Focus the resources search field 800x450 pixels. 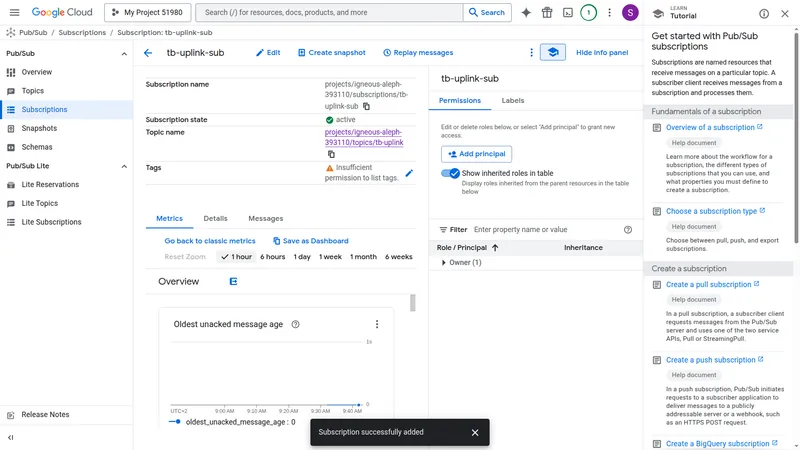[x=330, y=12]
